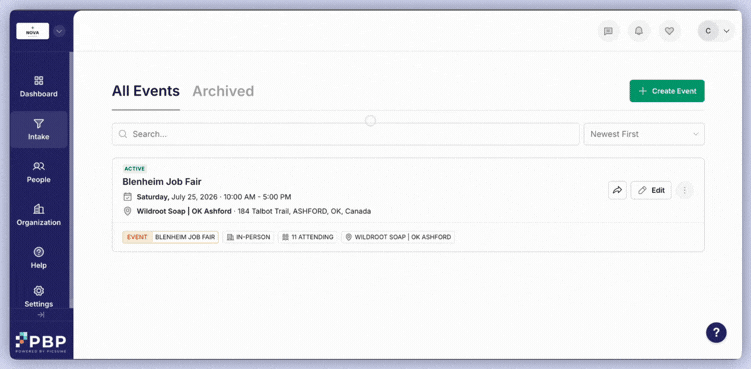Click the calendar icon beside the event date
Viewport: 751px width, 369px height.
coord(127,197)
